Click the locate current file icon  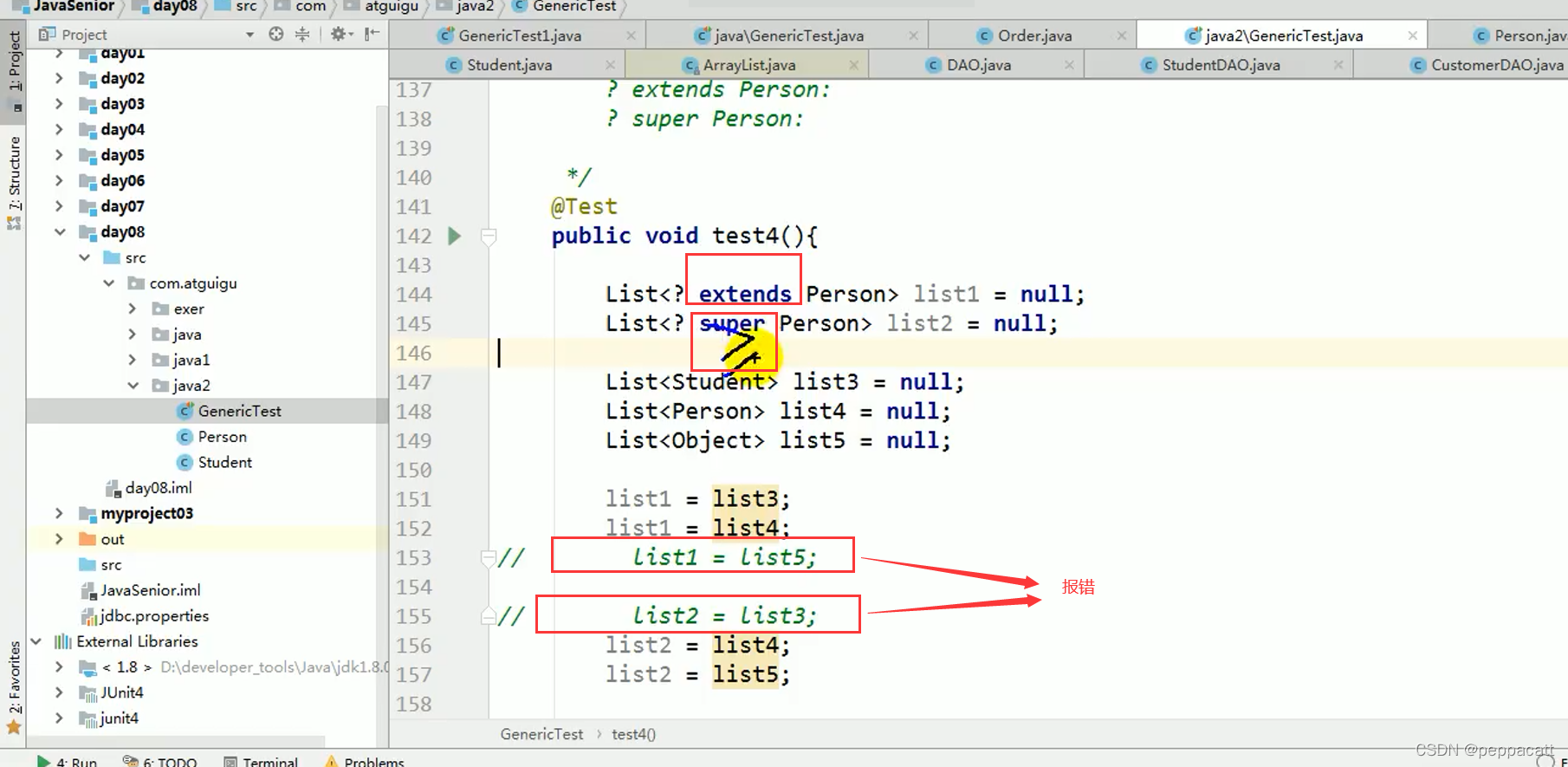pyautogui.click(x=275, y=34)
